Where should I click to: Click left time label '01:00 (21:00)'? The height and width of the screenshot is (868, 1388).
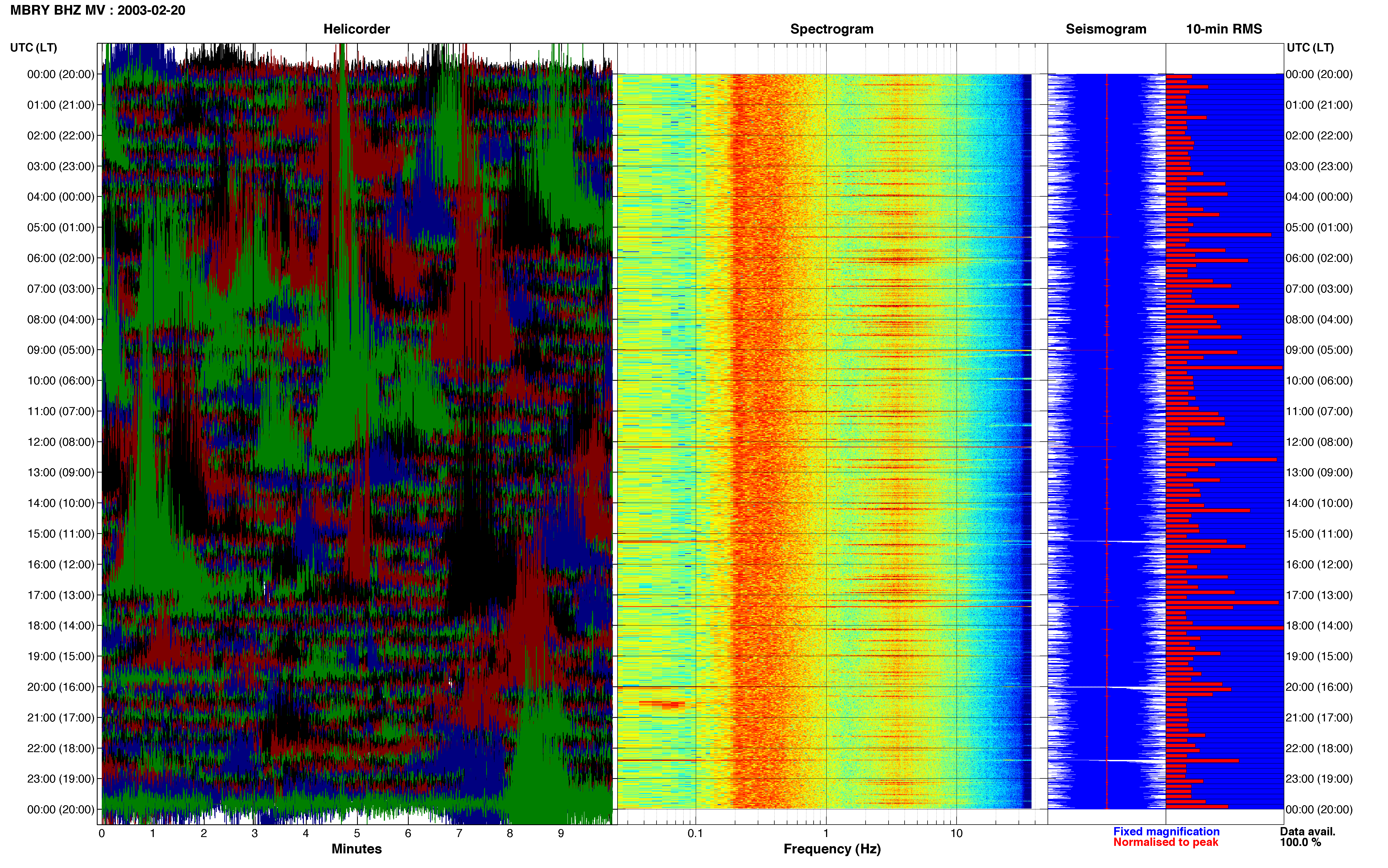pyautogui.click(x=61, y=105)
